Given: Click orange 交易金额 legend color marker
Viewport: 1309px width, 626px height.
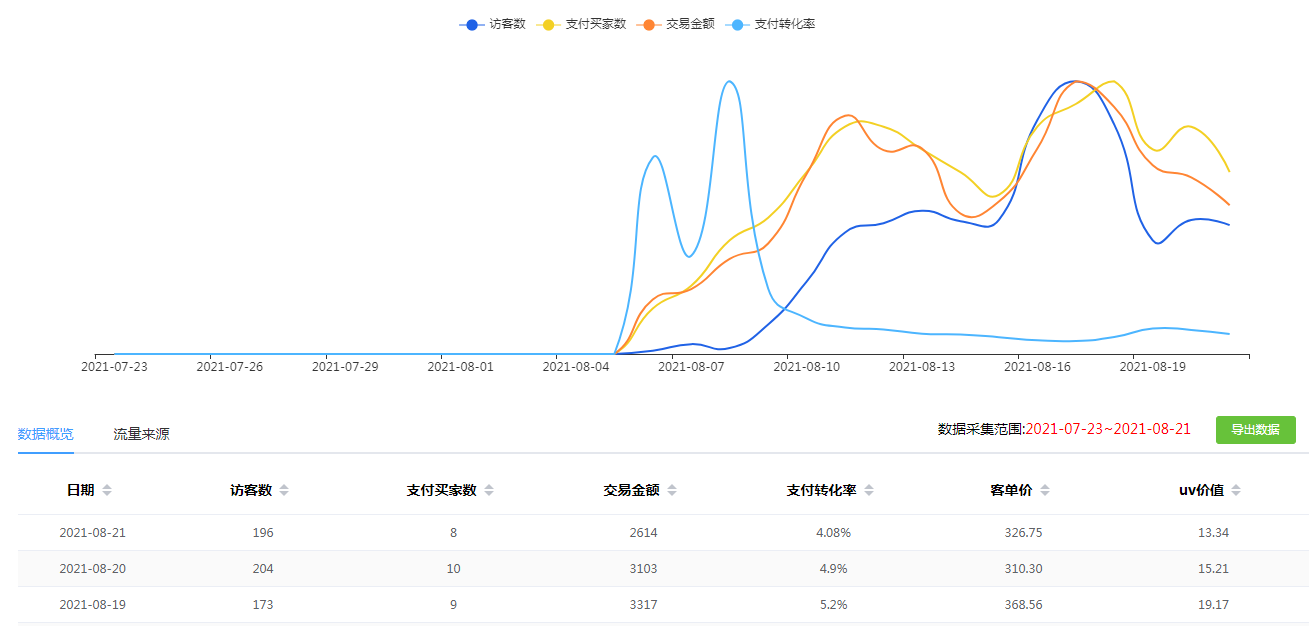Looking at the screenshot, I should (x=651, y=24).
